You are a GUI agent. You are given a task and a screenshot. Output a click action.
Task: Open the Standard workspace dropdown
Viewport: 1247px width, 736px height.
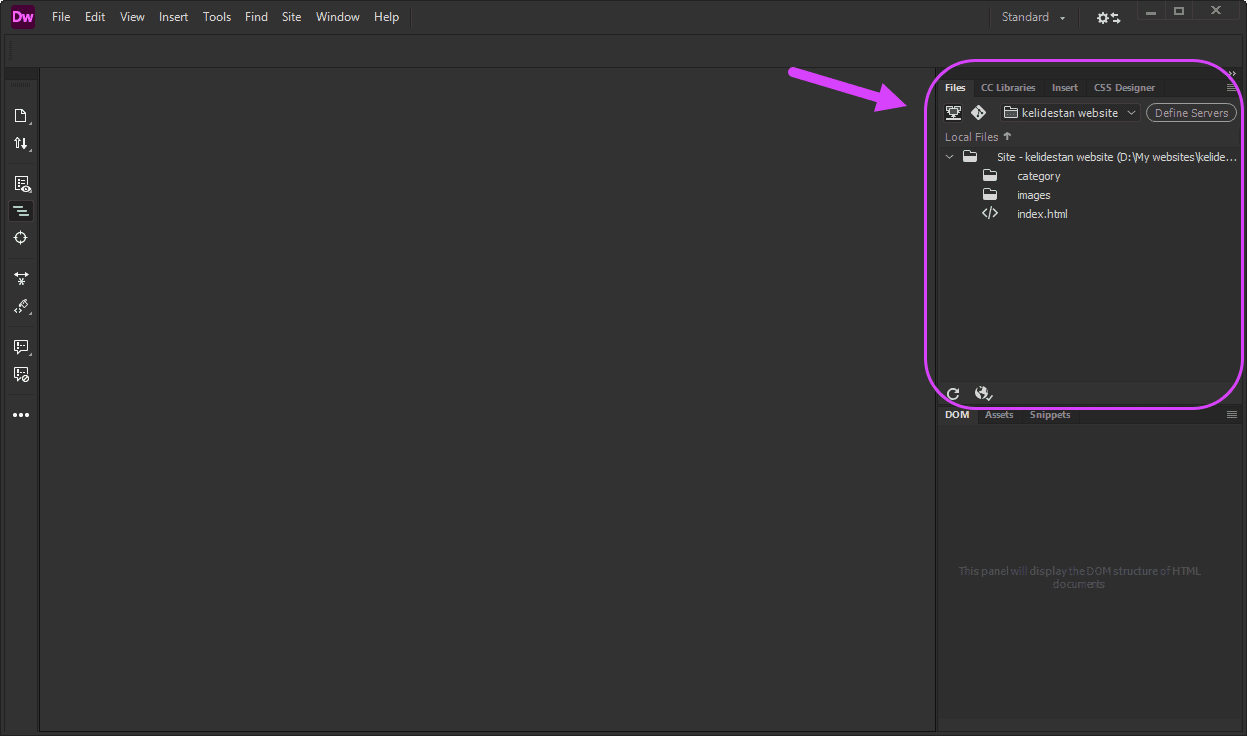[1033, 17]
